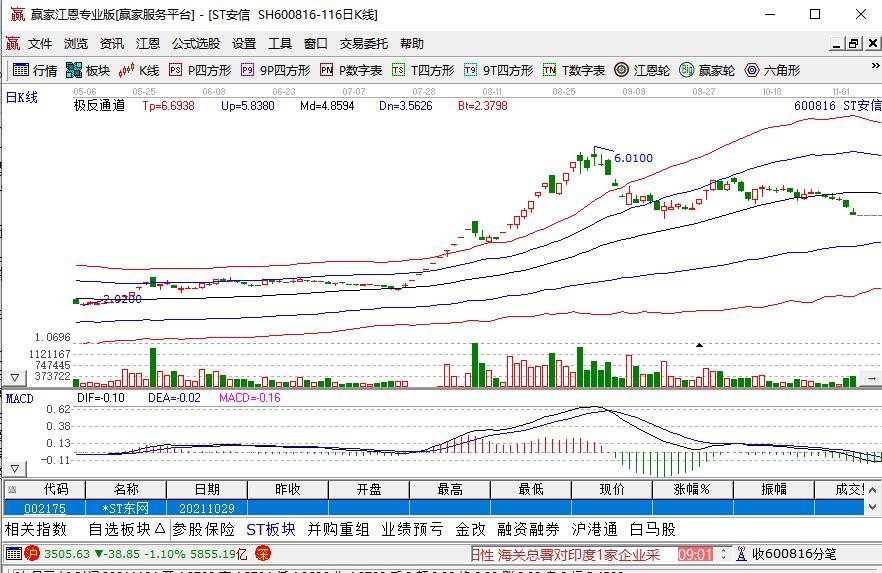882x573 pixels.
Task: Open the P数字表 tool
Action: (x=351, y=70)
